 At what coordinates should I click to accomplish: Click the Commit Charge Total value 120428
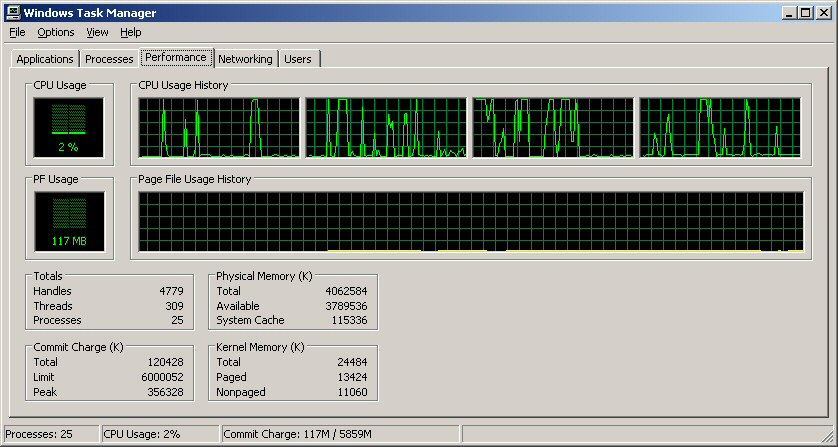coord(166,362)
